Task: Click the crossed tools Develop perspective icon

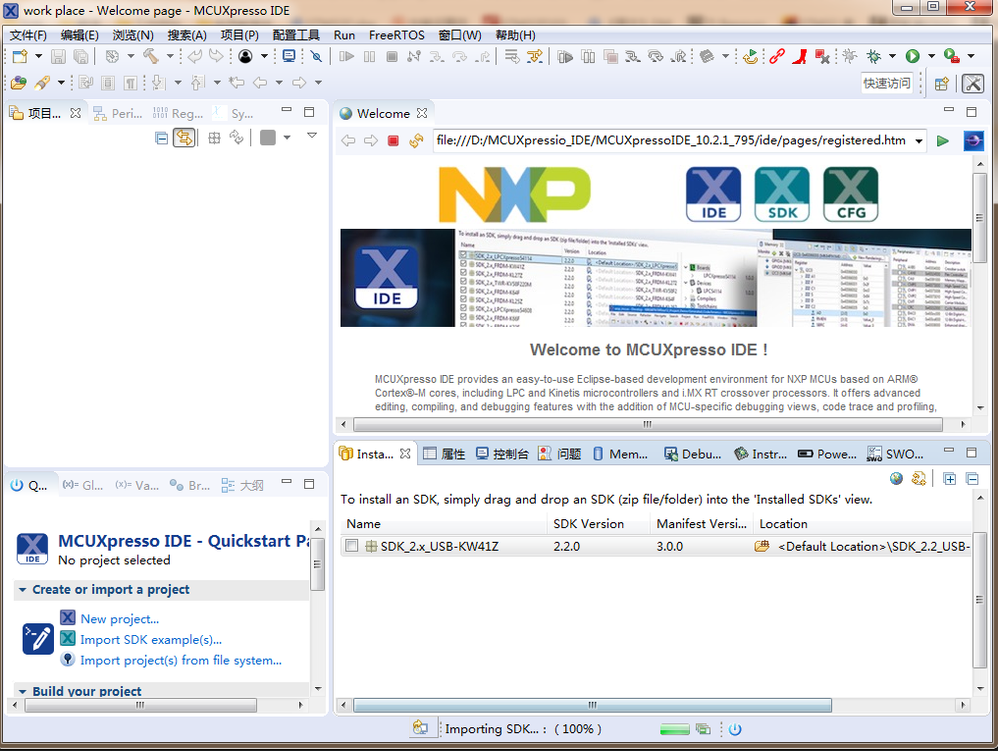Action: click(973, 83)
